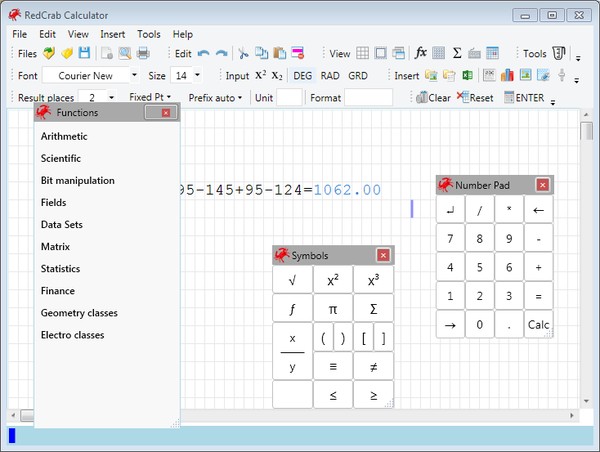Viewport: 600px width, 452px height.
Task: Open the fx functions icon
Action: pos(421,53)
